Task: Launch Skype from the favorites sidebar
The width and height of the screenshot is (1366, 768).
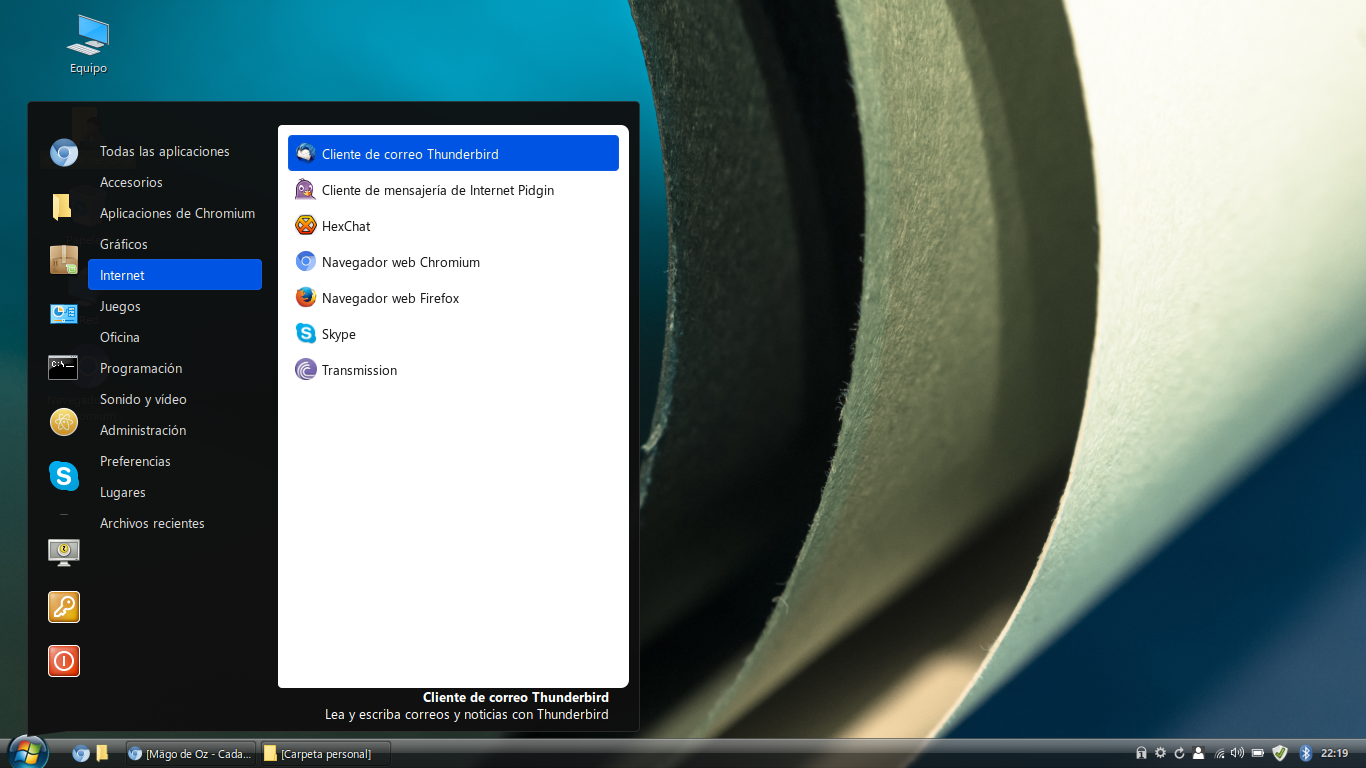Action: pyautogui.click(x=64, y=476)
